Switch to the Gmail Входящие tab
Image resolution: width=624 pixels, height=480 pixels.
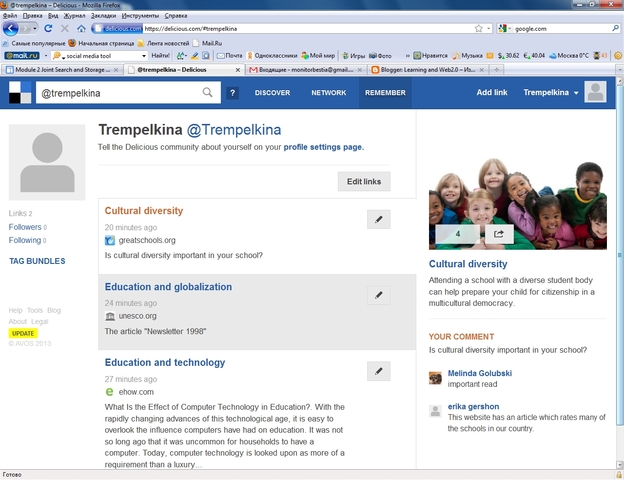click(x=306, y=70)
